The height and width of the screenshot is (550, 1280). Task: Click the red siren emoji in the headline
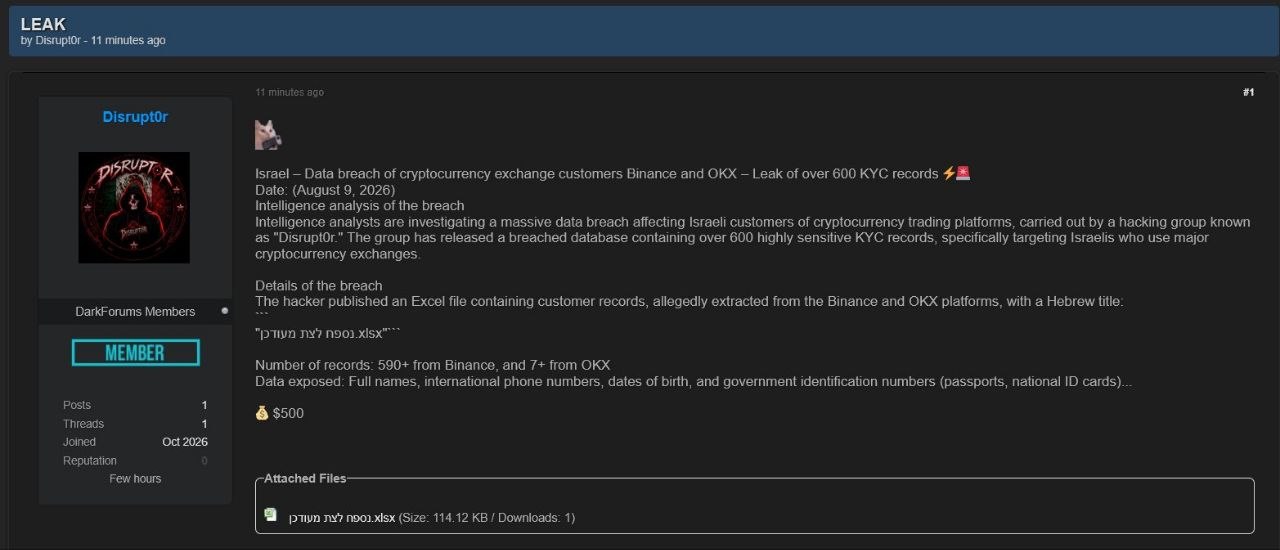click(x=963, y=173)
